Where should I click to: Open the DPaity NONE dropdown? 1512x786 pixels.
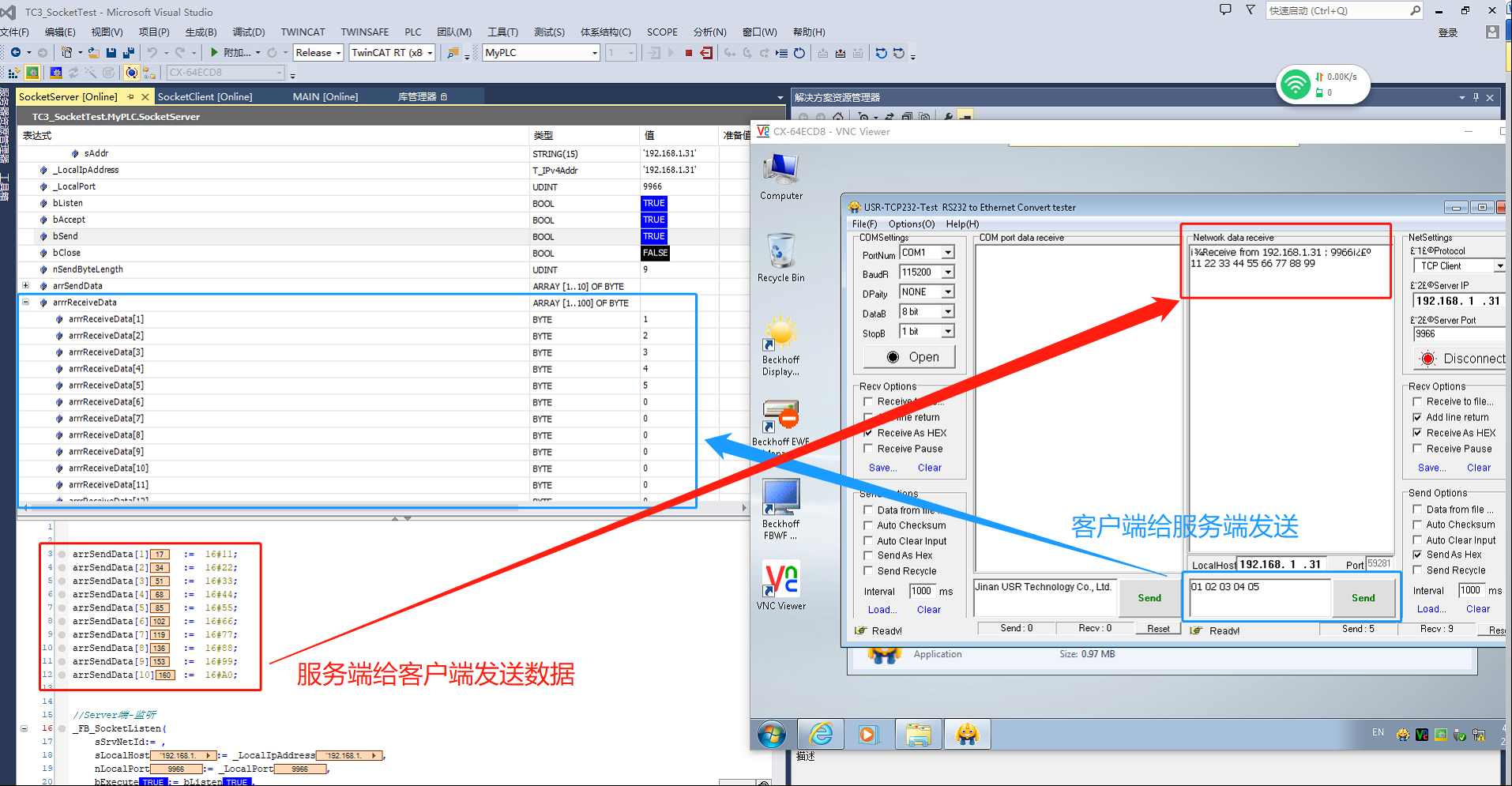(948, 292)
